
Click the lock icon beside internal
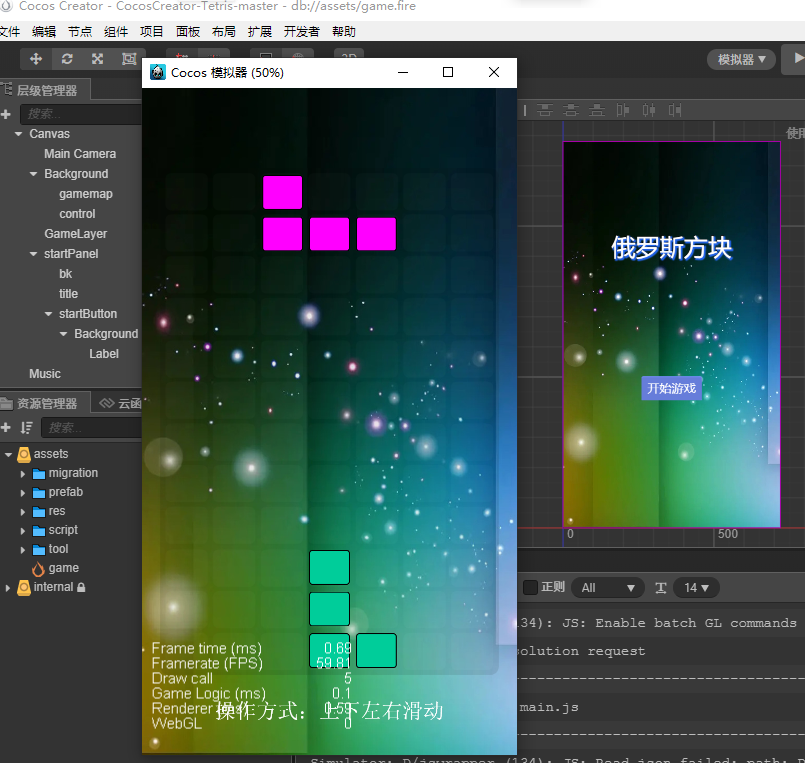(81, 587)
